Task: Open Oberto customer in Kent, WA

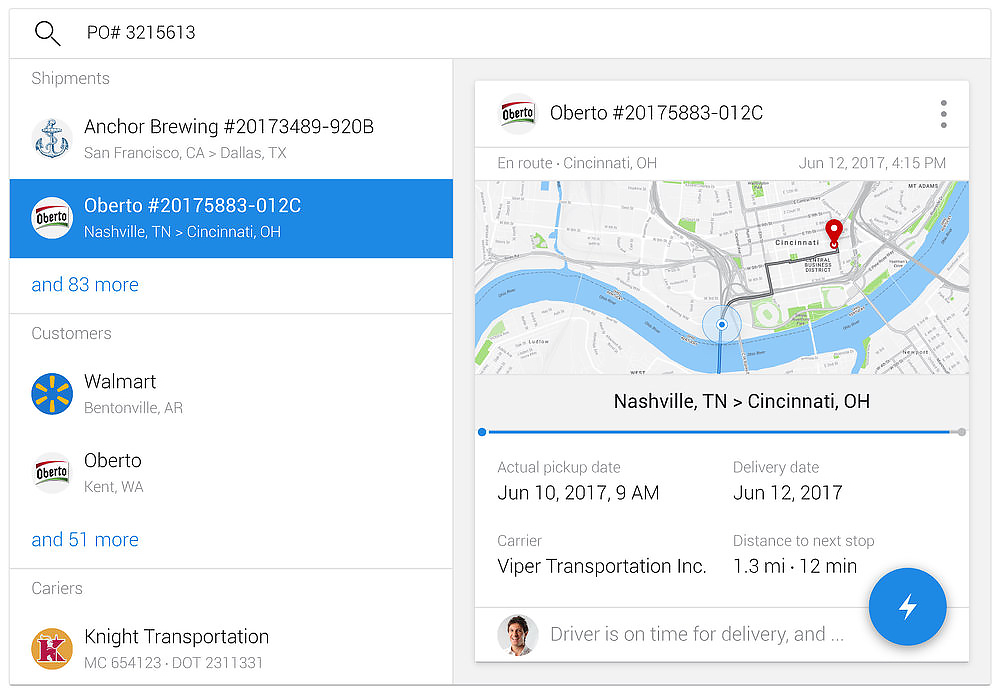Action: click(x=231, y=473)
